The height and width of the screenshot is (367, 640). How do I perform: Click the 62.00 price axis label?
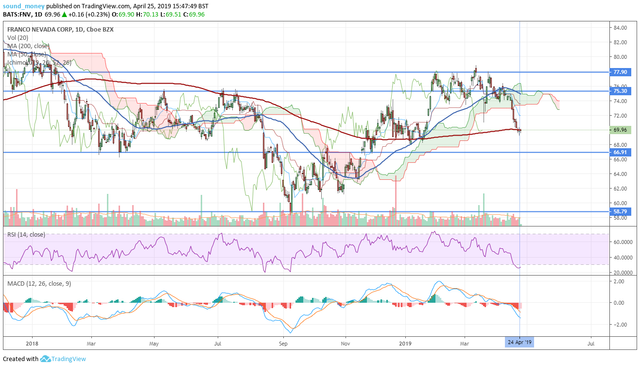tap(620, 189)
